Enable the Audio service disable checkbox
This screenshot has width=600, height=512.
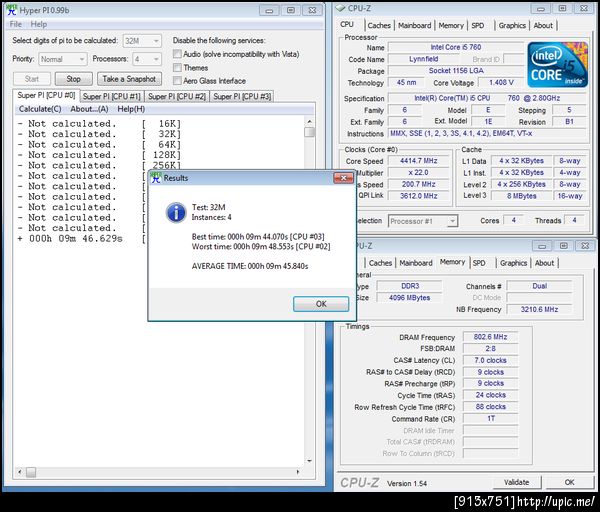(x=177, y=54)
